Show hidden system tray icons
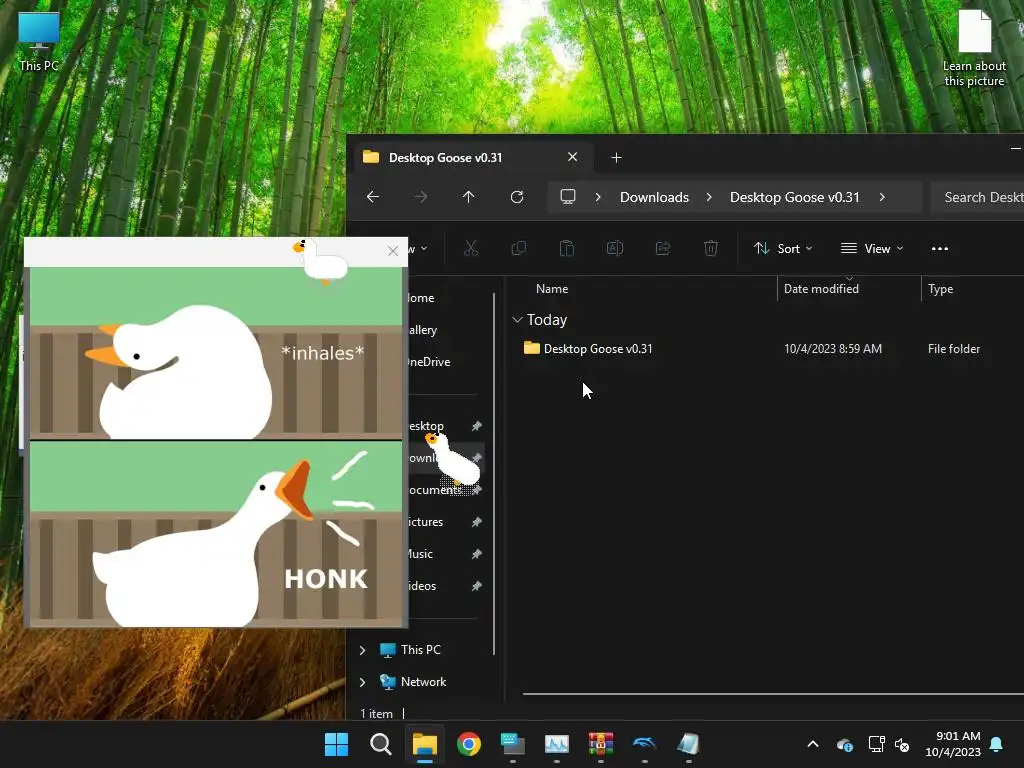 coord(812,744)
